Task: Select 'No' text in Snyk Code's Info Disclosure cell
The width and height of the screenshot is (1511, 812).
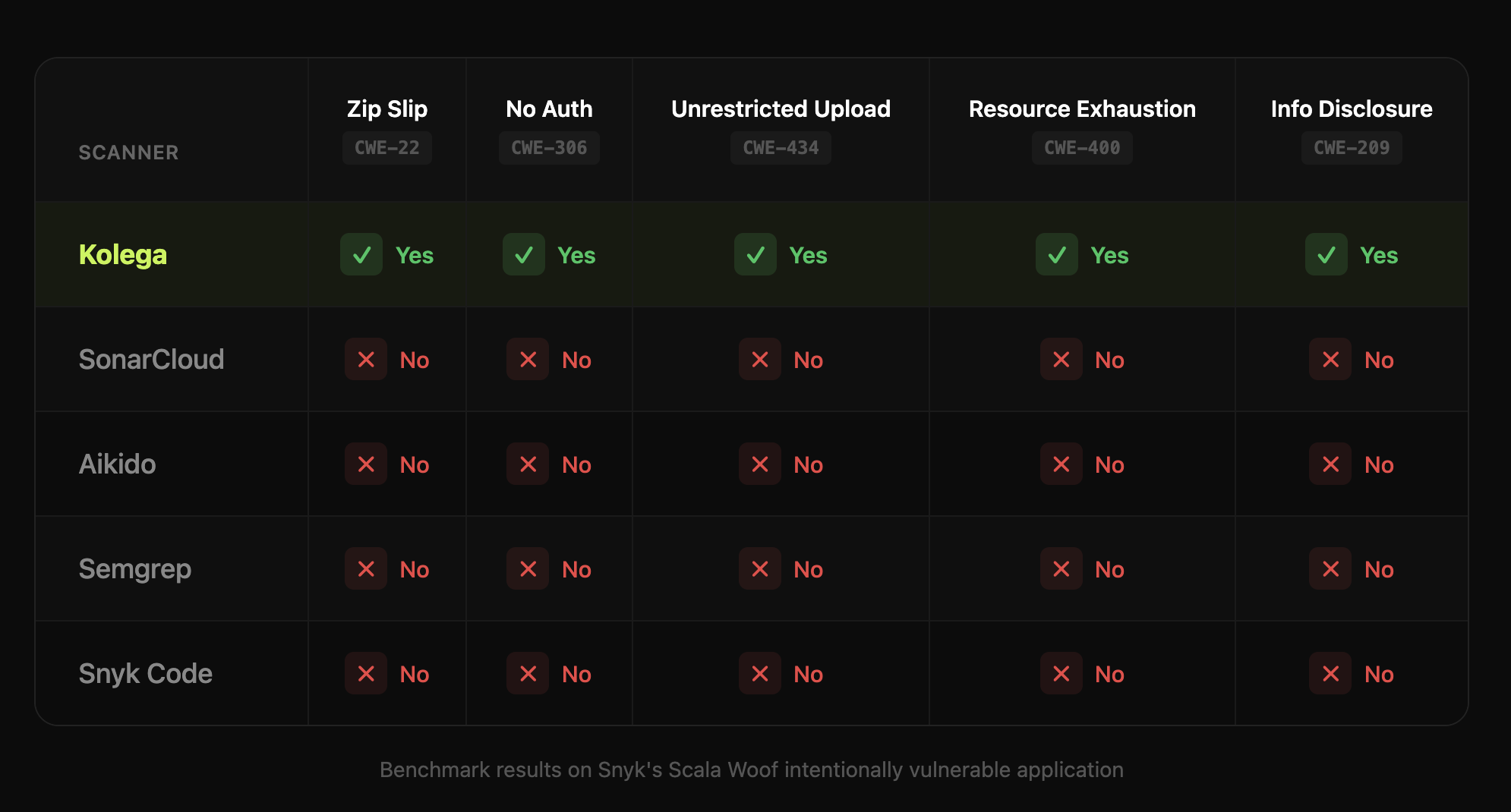Action: [1379, 675]
